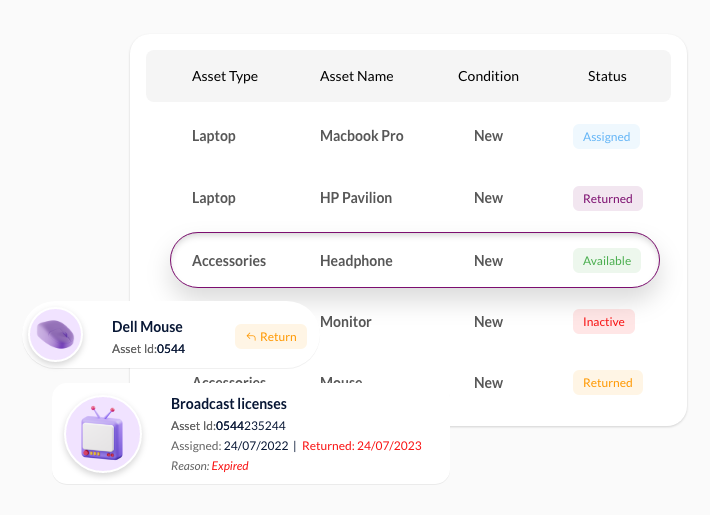This screenshot has height=515, width=710.
Task: Open the Macbook Pro asset entry
Action: point(361,136)
